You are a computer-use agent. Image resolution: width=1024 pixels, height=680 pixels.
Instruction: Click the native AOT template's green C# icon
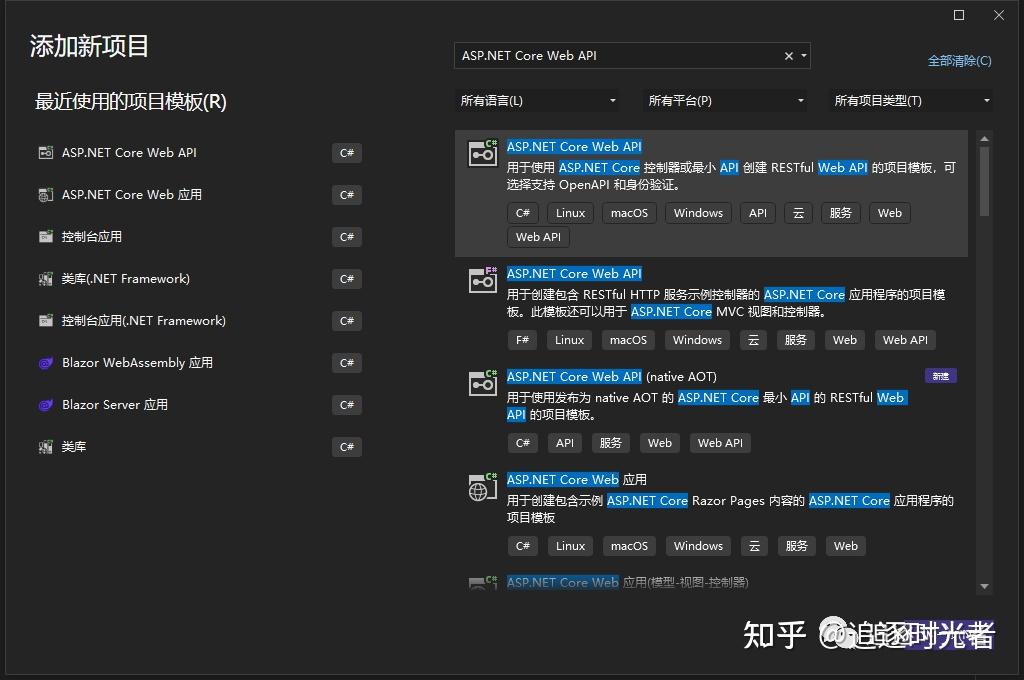point(482,383)
